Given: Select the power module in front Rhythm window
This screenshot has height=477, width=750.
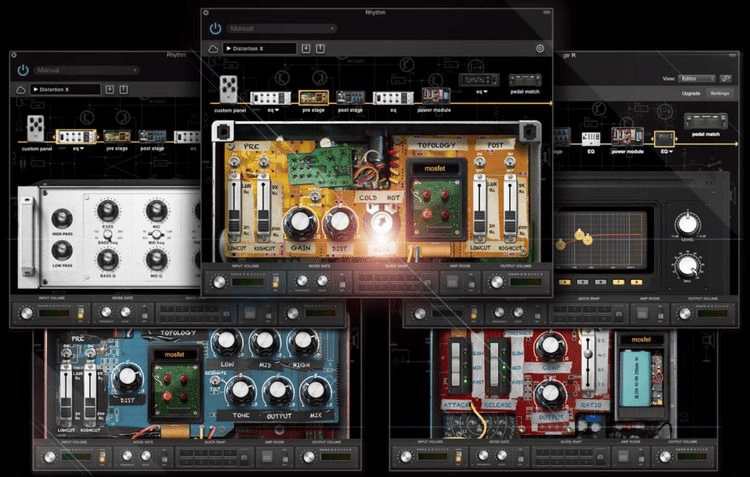Looking at the screenshot, I should pos(435,96).
